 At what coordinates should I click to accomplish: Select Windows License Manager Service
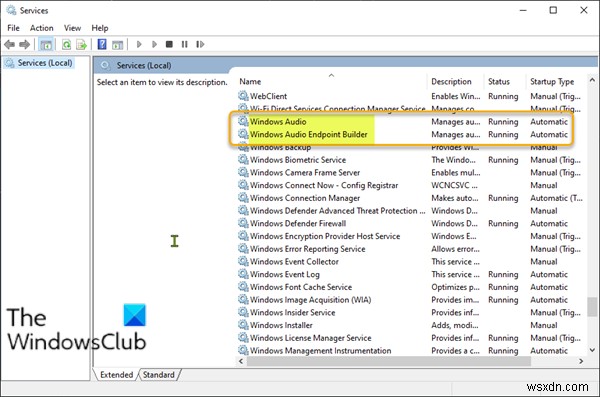(x=310, y=338)
